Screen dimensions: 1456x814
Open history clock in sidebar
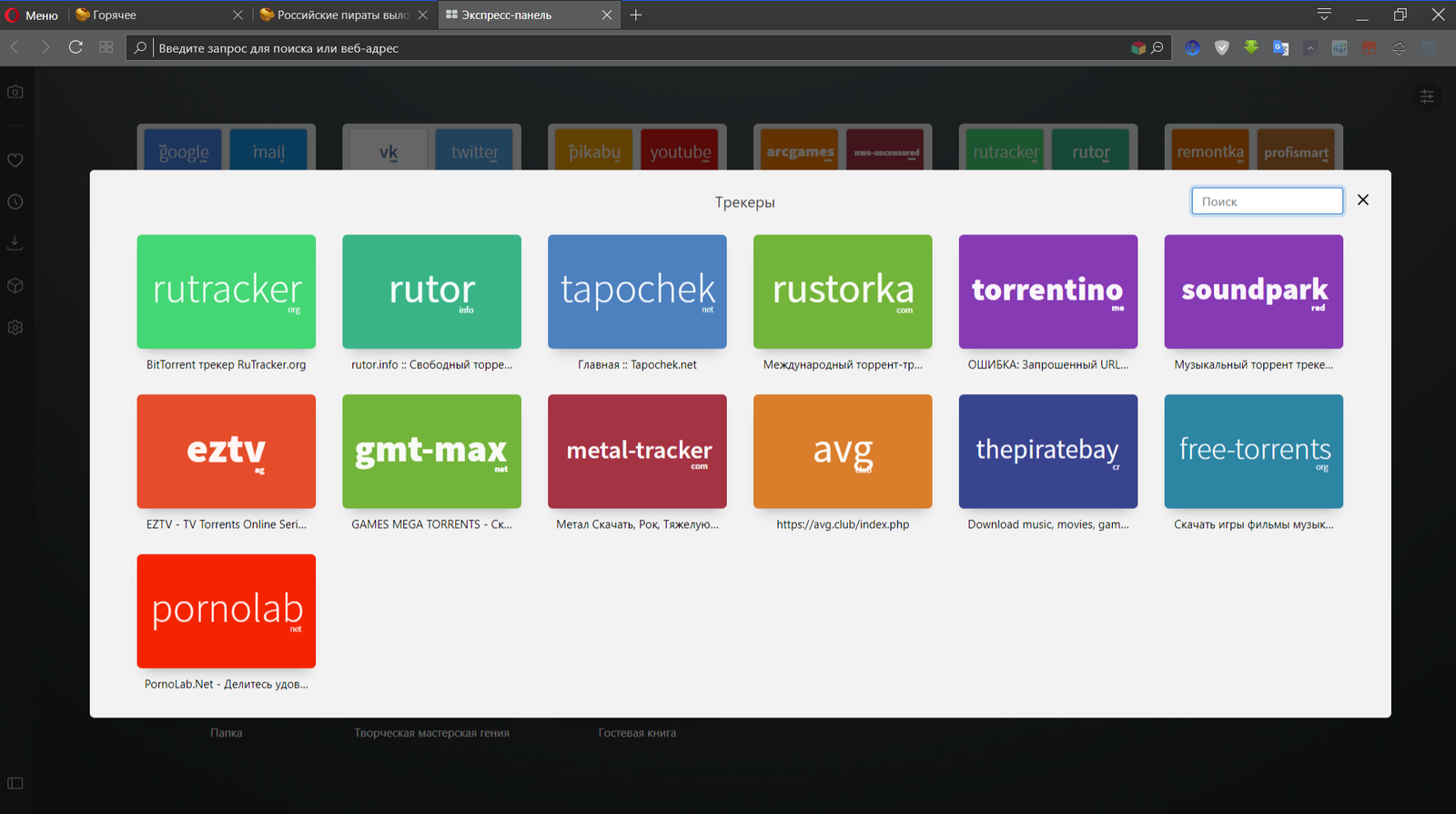click(15, 202)
